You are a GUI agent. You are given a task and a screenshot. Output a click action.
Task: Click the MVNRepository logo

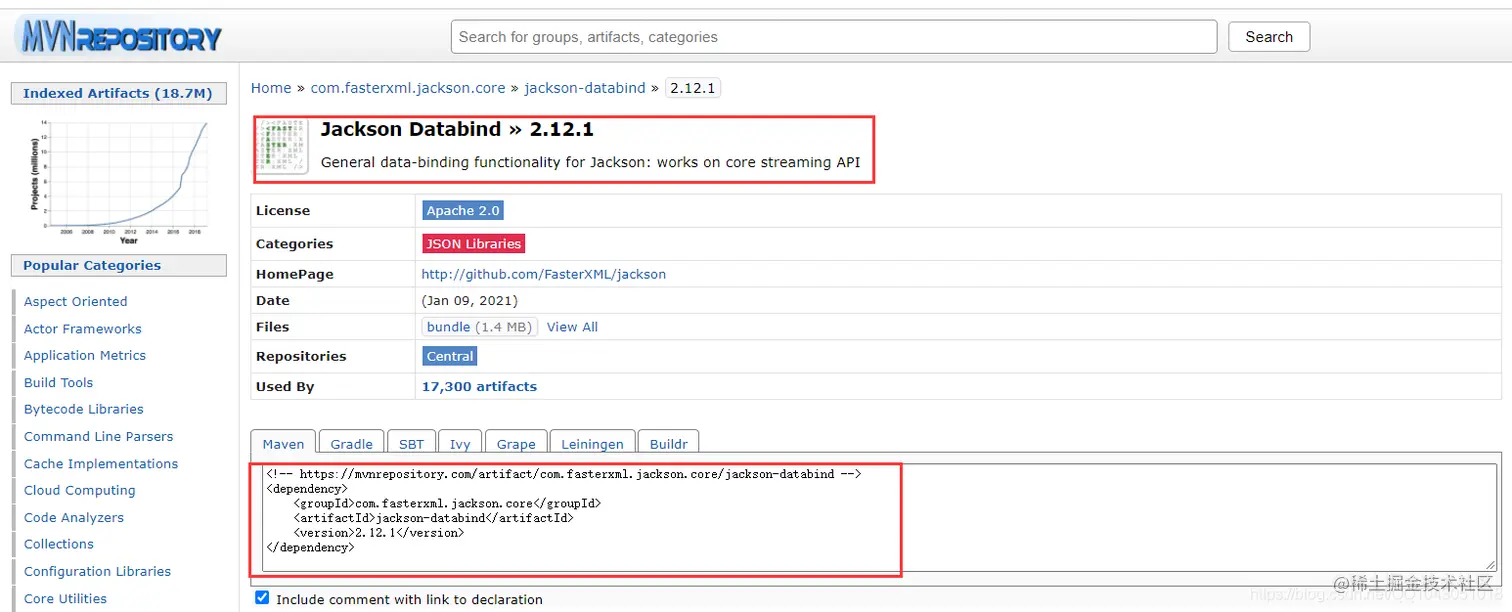coord(118,38)
